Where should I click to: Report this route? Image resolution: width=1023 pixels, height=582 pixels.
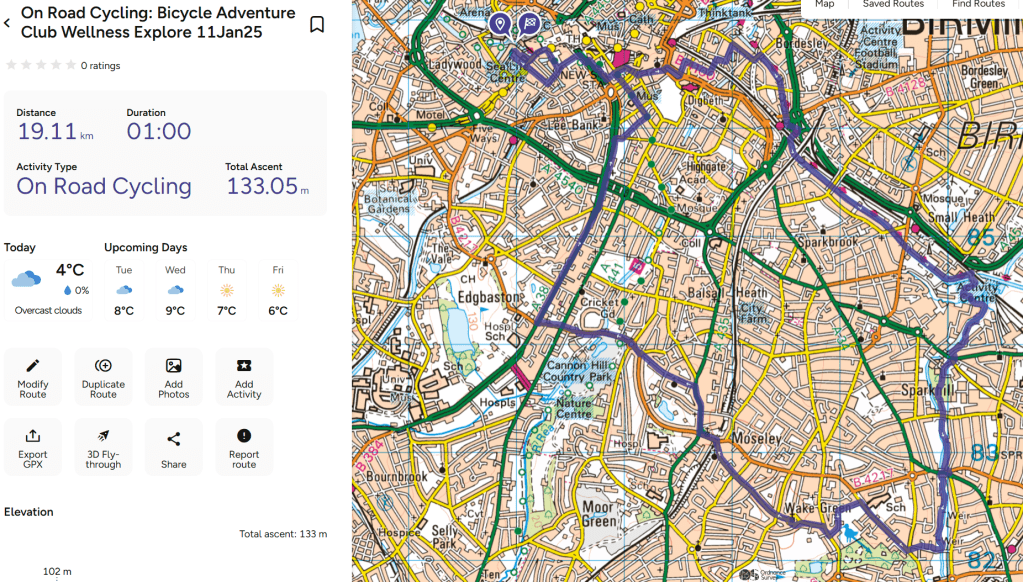[244, 447]
